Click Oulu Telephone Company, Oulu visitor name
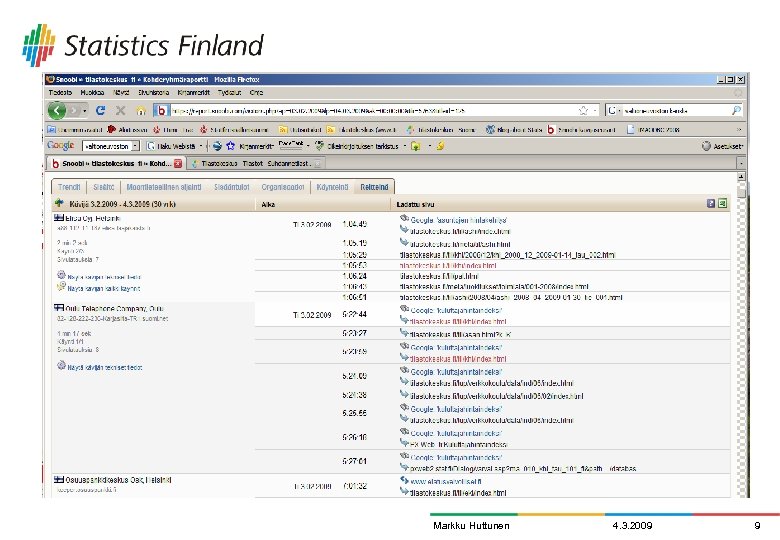Image resolution: width=780 pixels, height=540 pixels. (114, 308)
